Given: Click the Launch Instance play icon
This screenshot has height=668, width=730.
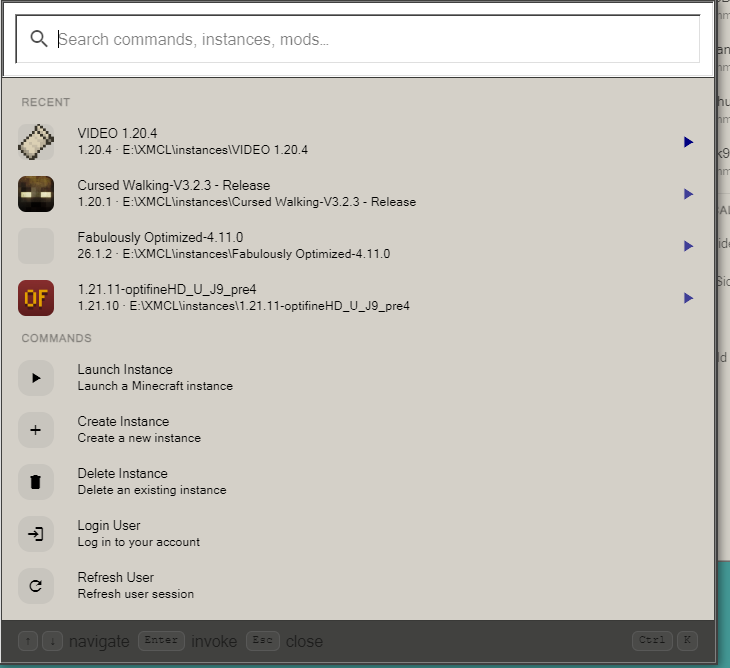Looking at the screenshot, I should point(36,378).
